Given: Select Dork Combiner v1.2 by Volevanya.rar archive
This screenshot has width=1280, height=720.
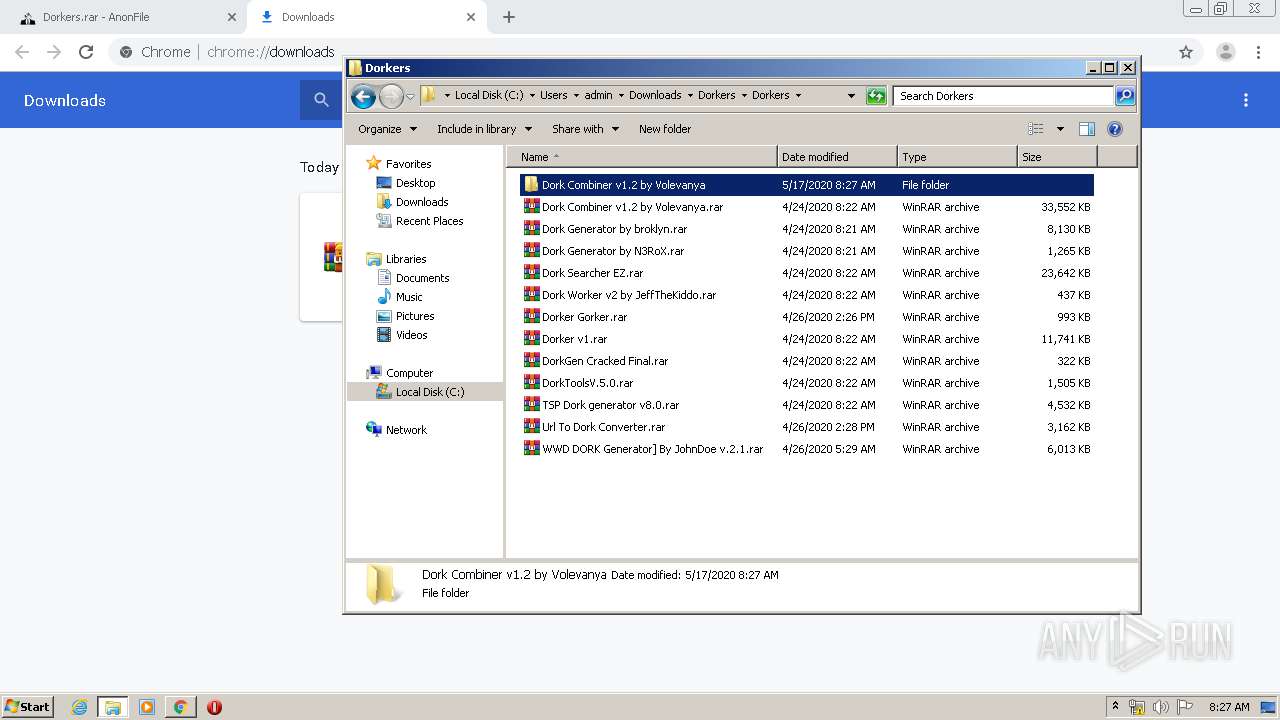Looking at the screenshot, I should 807,207.
